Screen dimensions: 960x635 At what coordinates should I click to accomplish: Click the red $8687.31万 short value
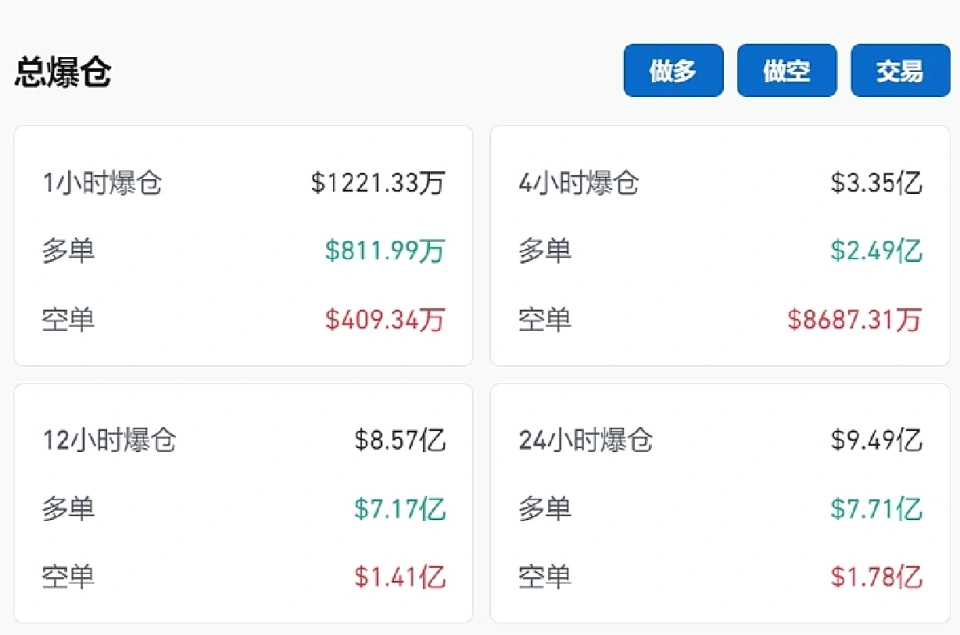point(854,320)
